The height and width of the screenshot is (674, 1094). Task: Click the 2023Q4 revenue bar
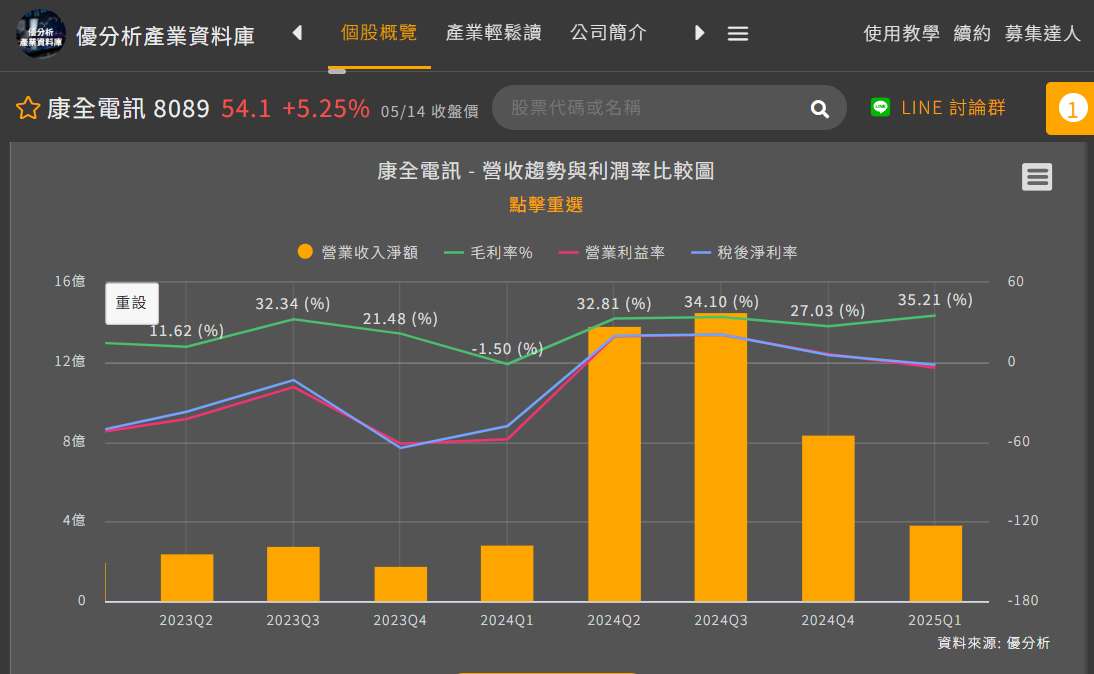[x=400, y=584]
